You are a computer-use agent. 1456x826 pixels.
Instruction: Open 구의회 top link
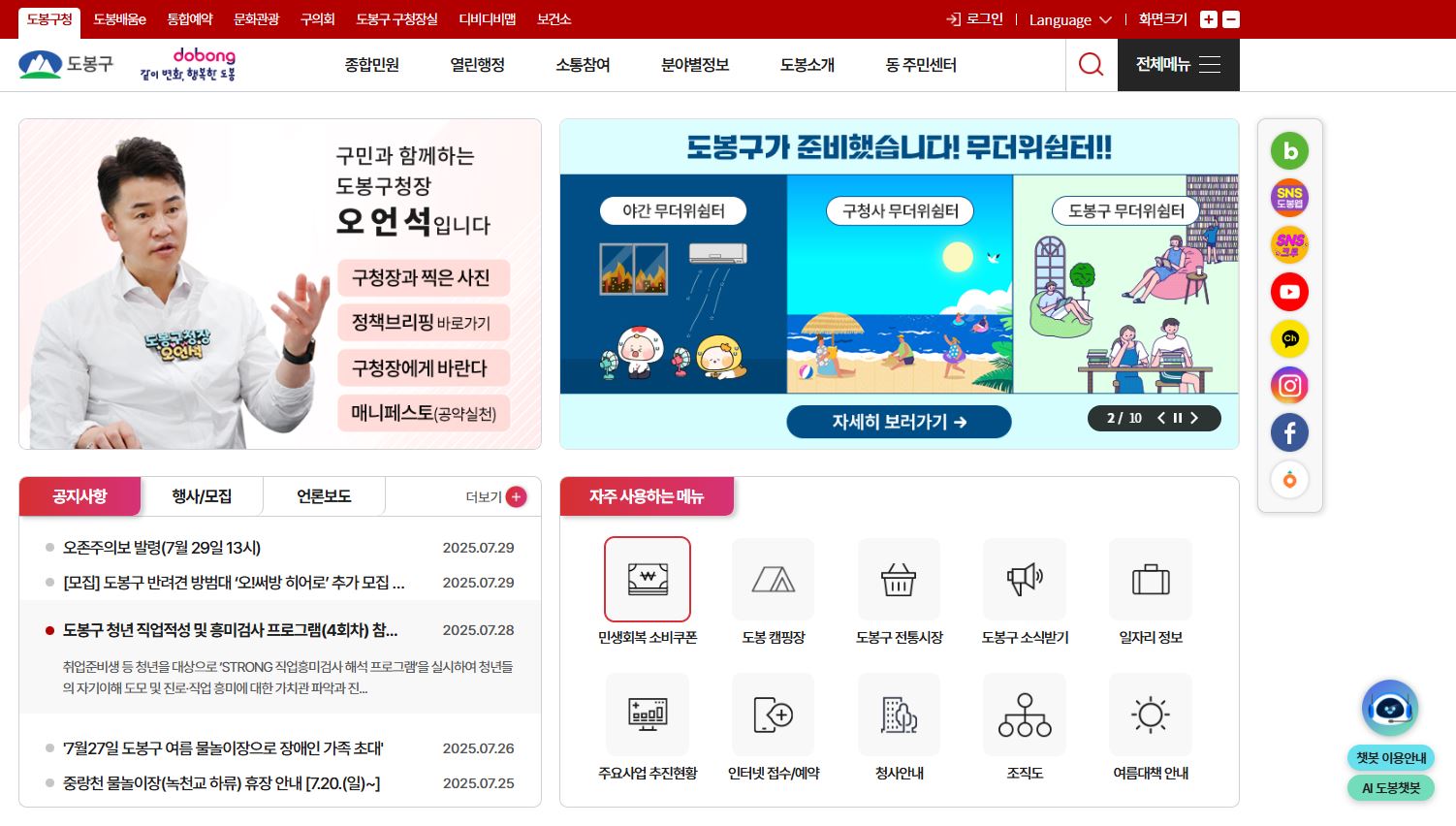pyautogui.click(x=318, y=19)
